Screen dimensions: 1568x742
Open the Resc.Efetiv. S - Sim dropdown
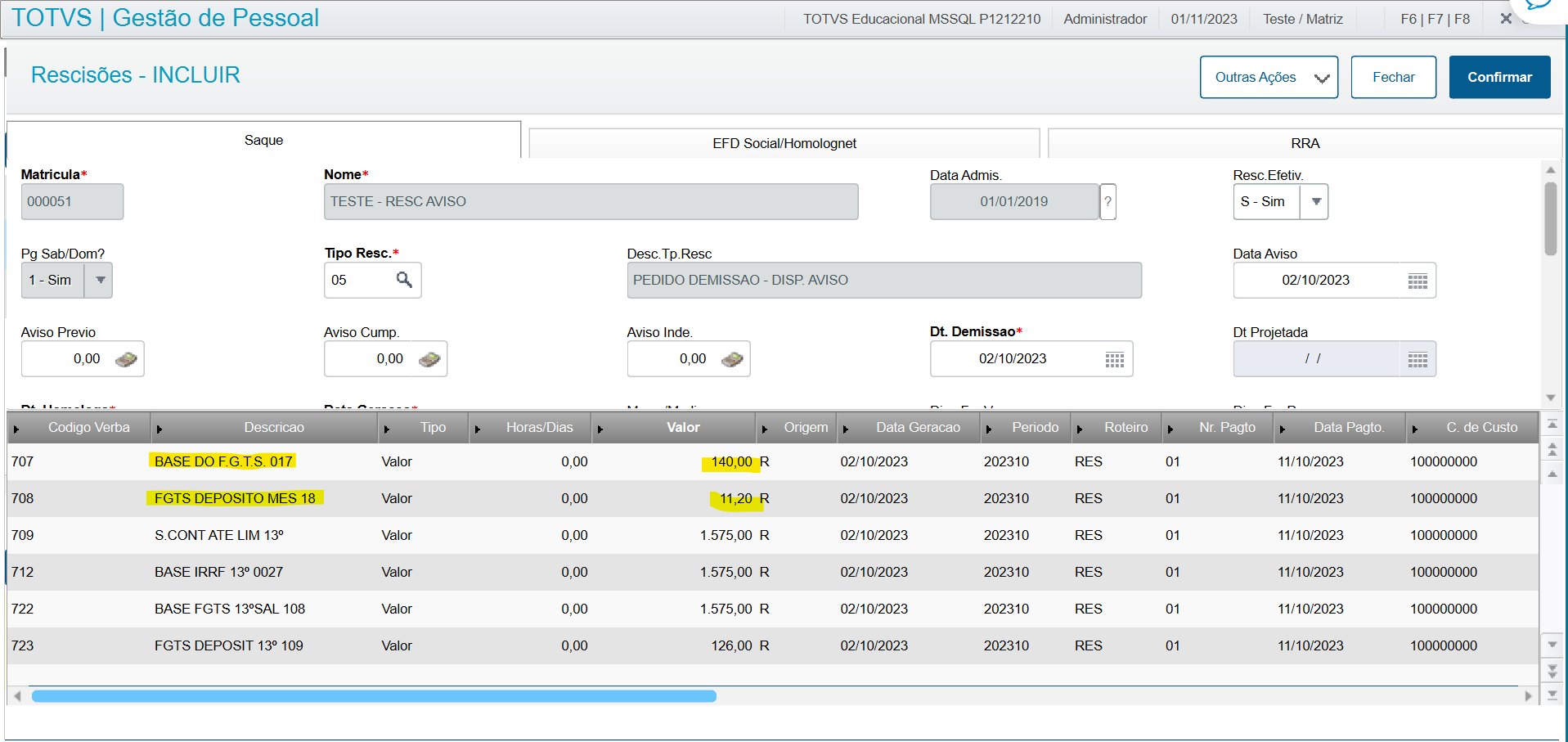(1315, 201)
